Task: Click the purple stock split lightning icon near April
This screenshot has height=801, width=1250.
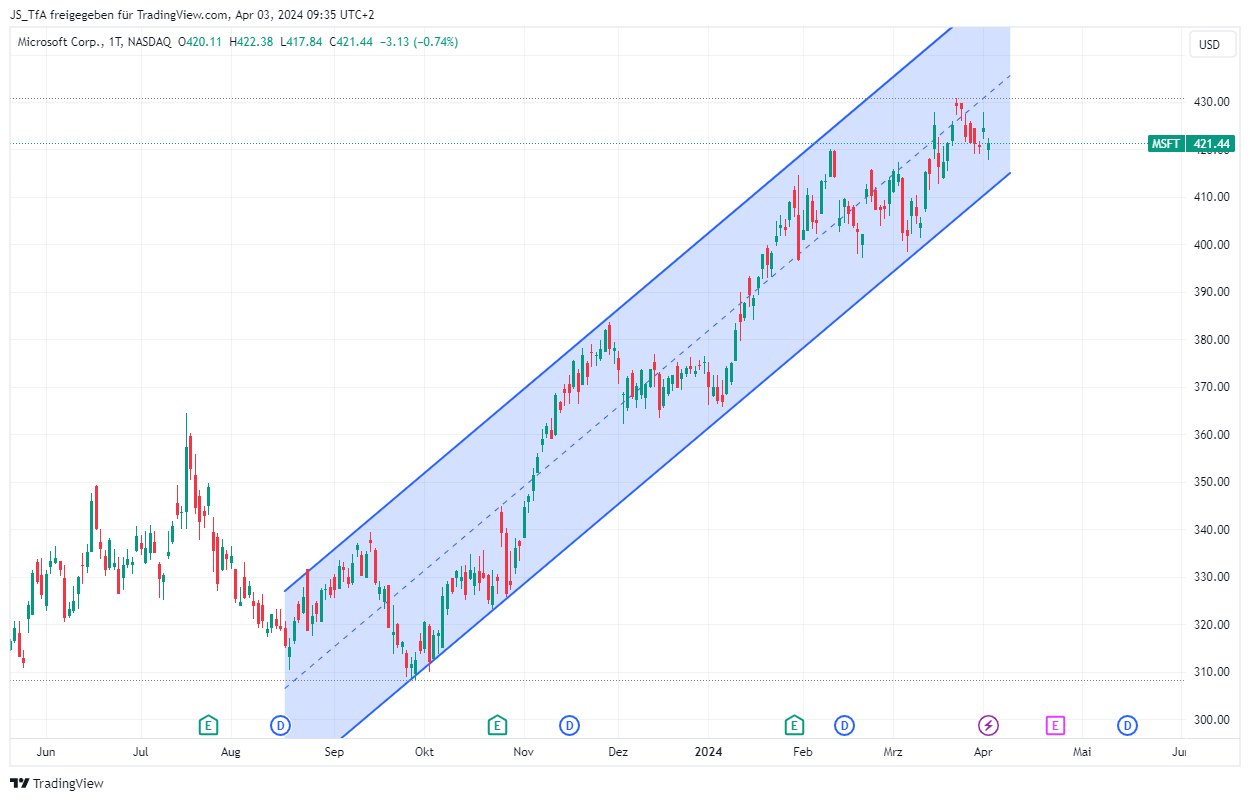Action: 986,725
